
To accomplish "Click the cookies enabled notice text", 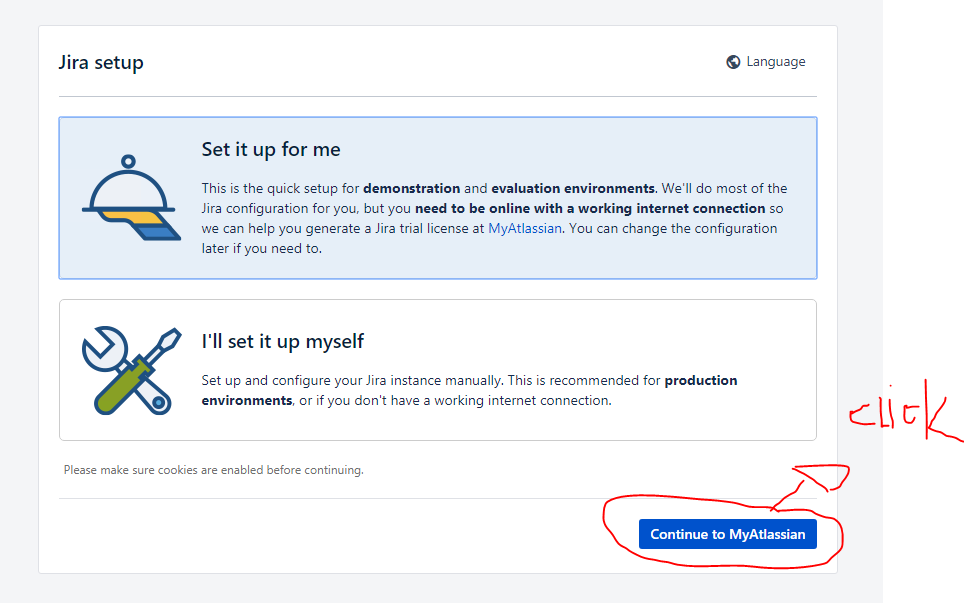I will pos(213,470).
